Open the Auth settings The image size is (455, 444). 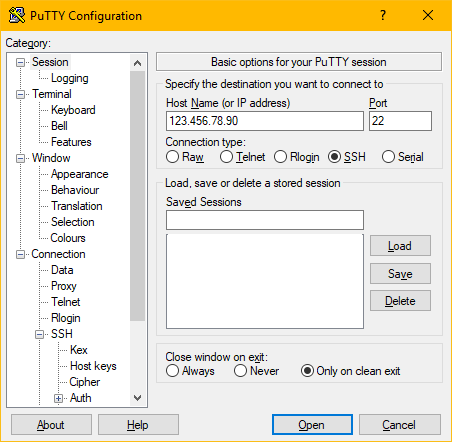tap(81, 398)
